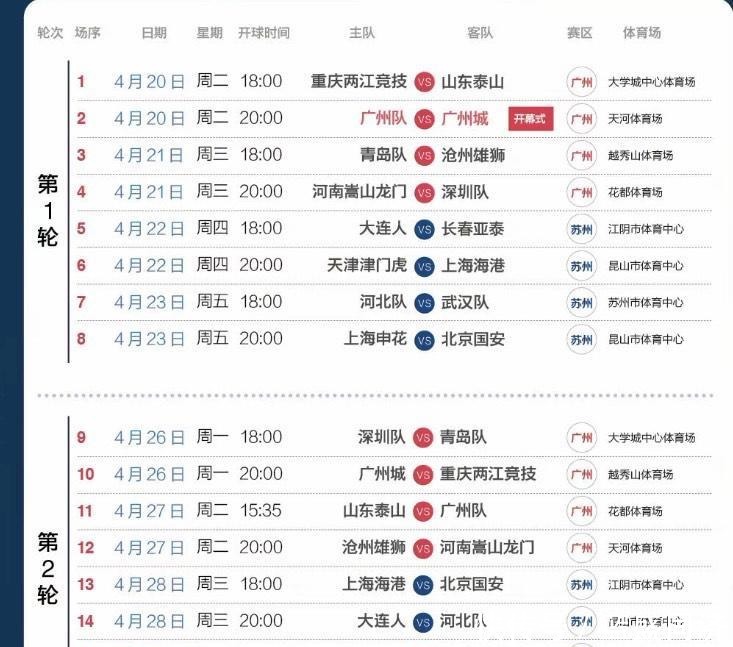Select the 日期 column header
The width and height of the screenshot is (733, 647).
coord(154,33)
